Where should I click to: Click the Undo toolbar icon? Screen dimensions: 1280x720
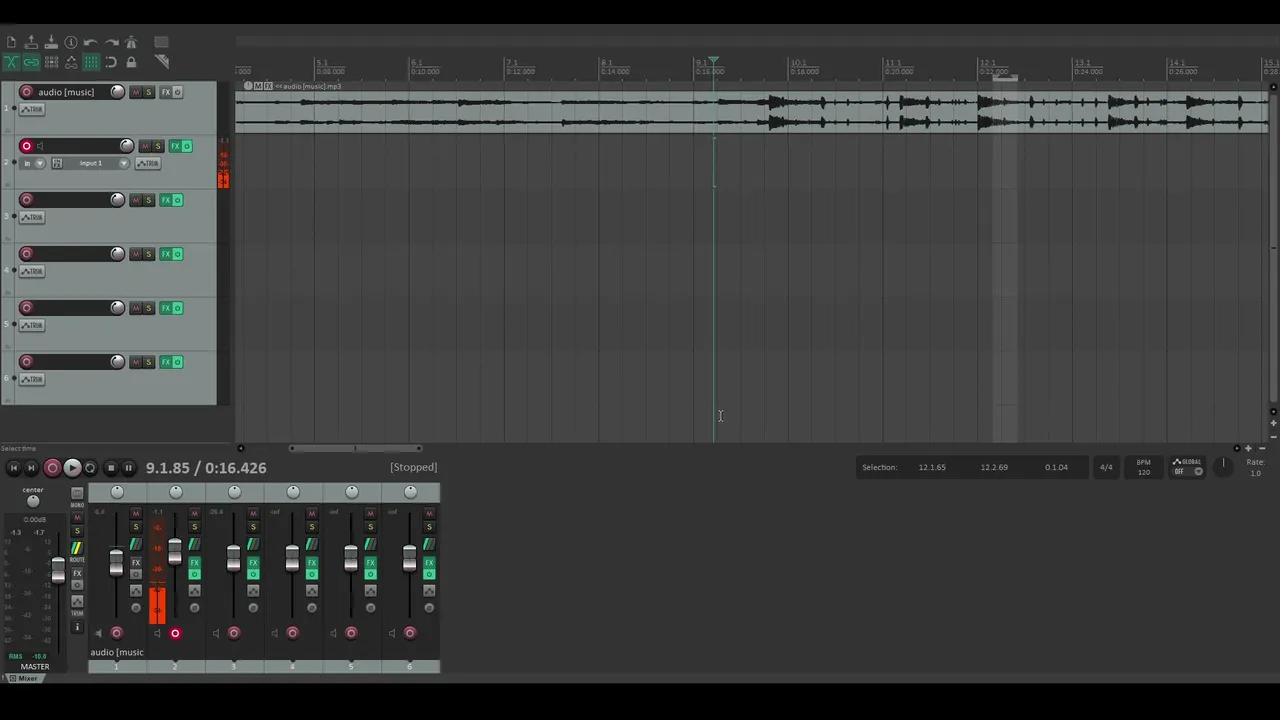(91, 42)
